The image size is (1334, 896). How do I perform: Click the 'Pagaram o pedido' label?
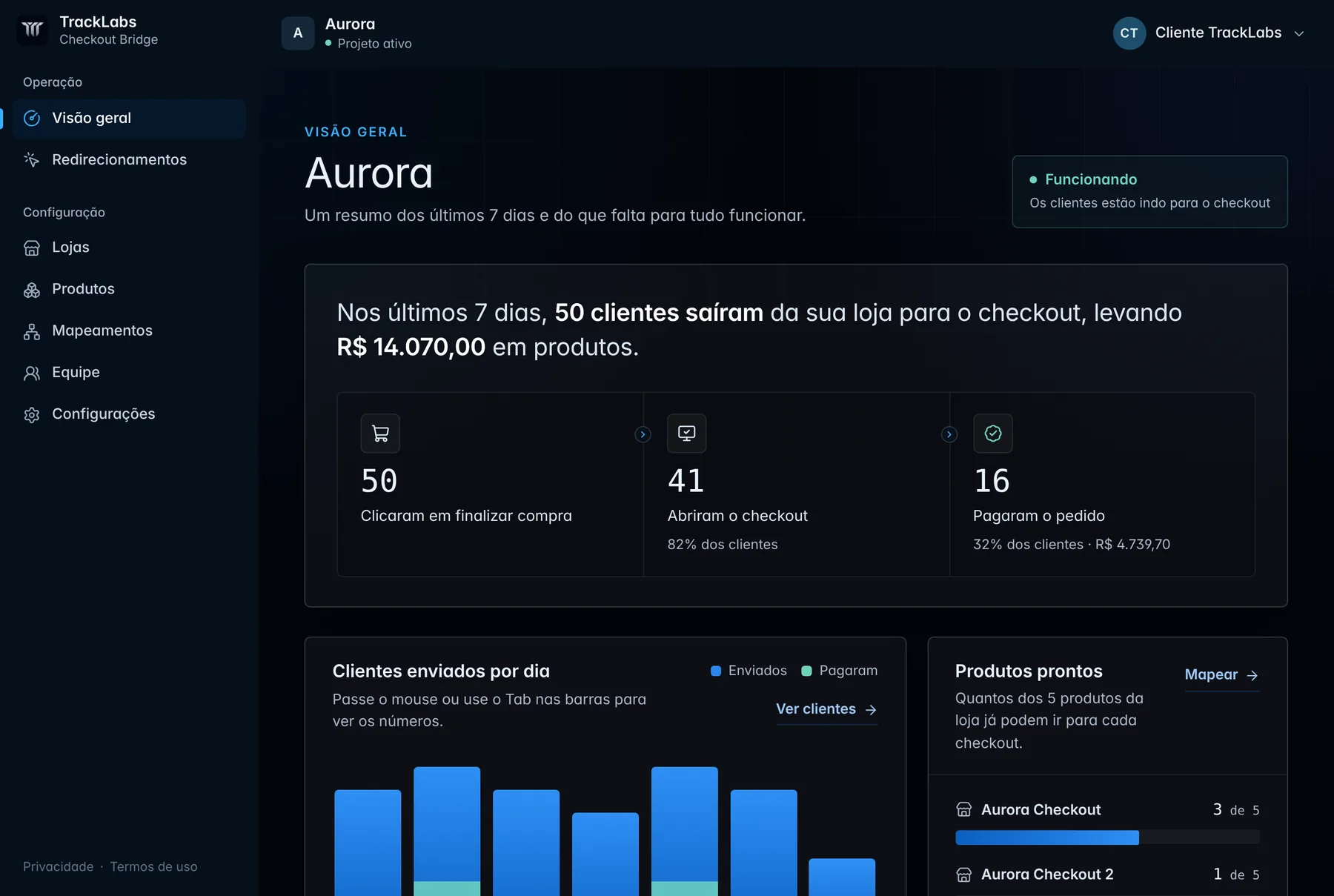(x=1039, y=516)
